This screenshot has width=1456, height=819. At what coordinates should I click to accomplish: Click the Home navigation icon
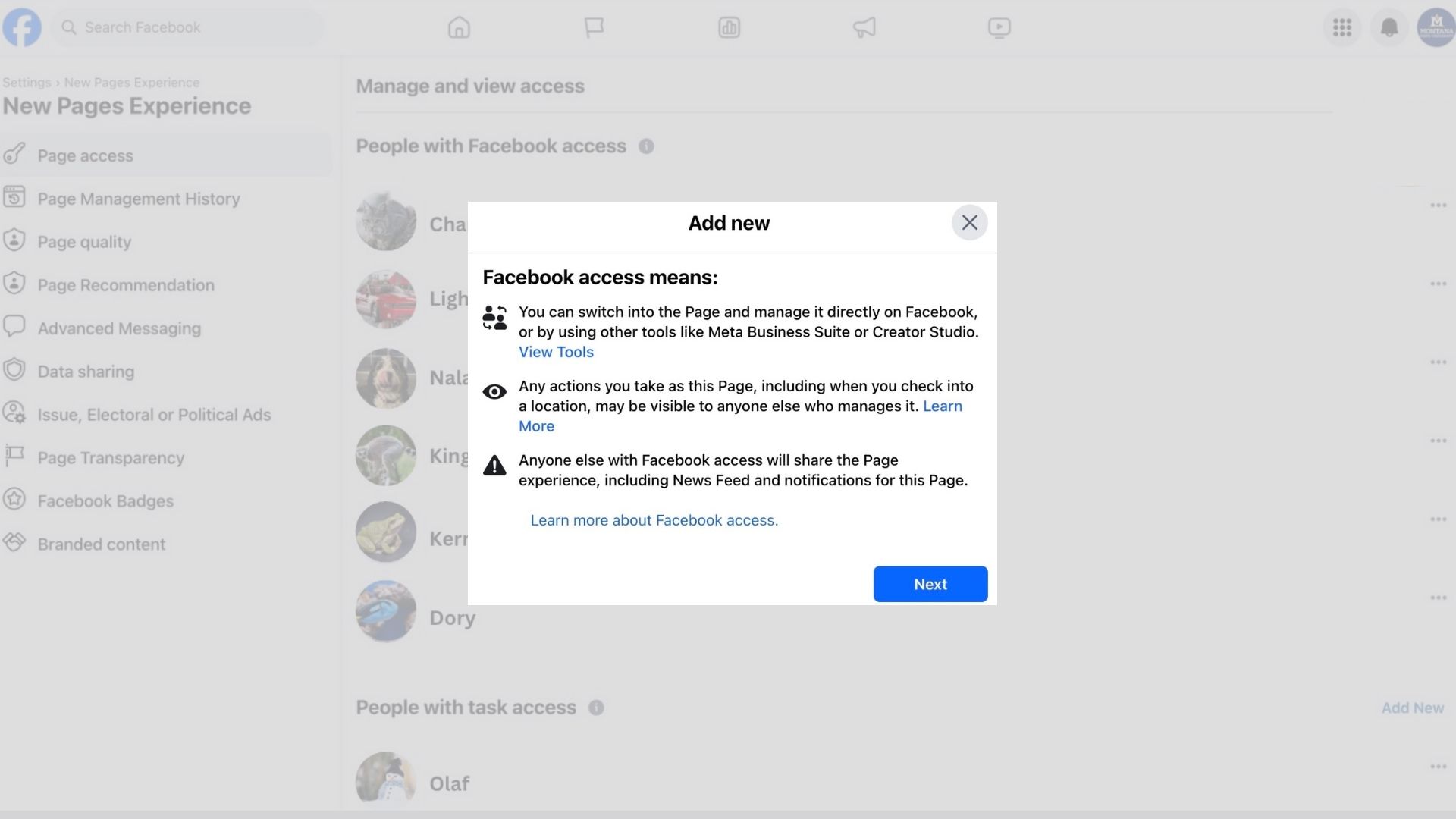[x=459, y=27]
